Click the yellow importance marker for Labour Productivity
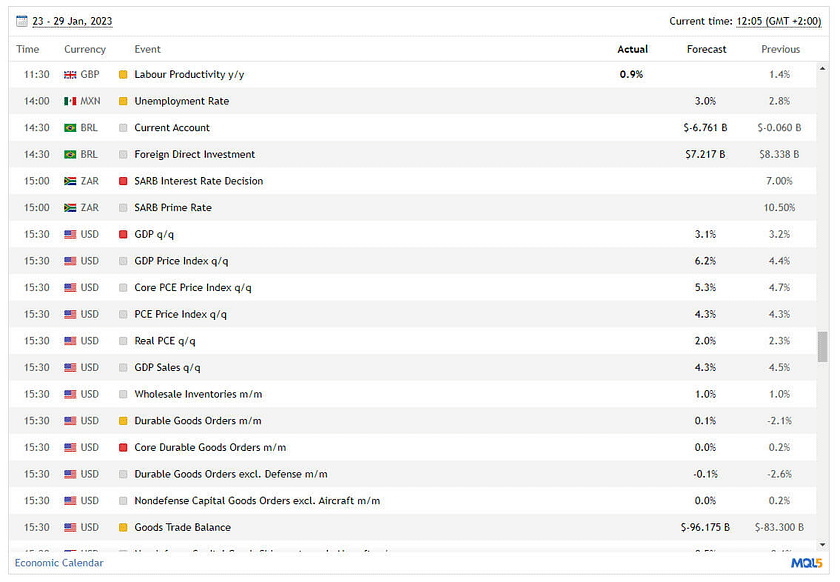The image size is (840, 582). click(x=123, y=75)
